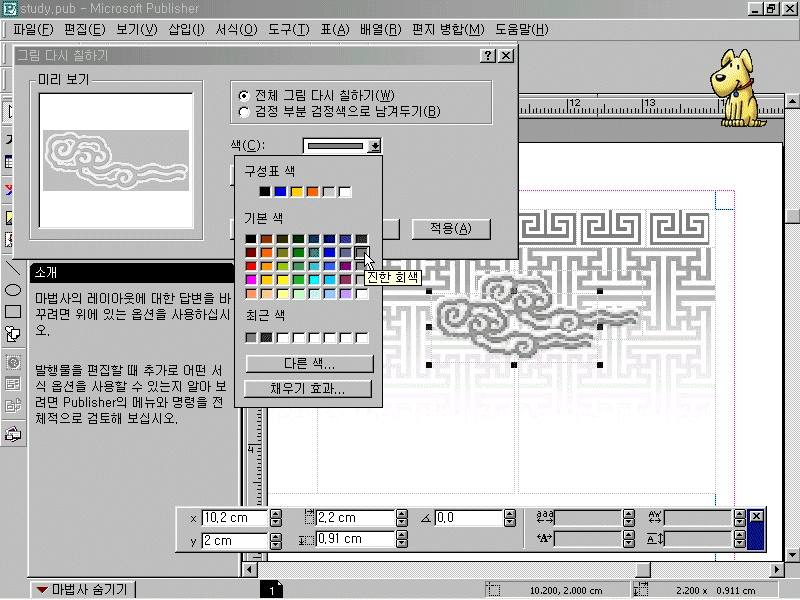Choose the lavender swatch in basic colors
Image resolution: width=800 pixels, height=600 pixels.
(x=346, y=293)
